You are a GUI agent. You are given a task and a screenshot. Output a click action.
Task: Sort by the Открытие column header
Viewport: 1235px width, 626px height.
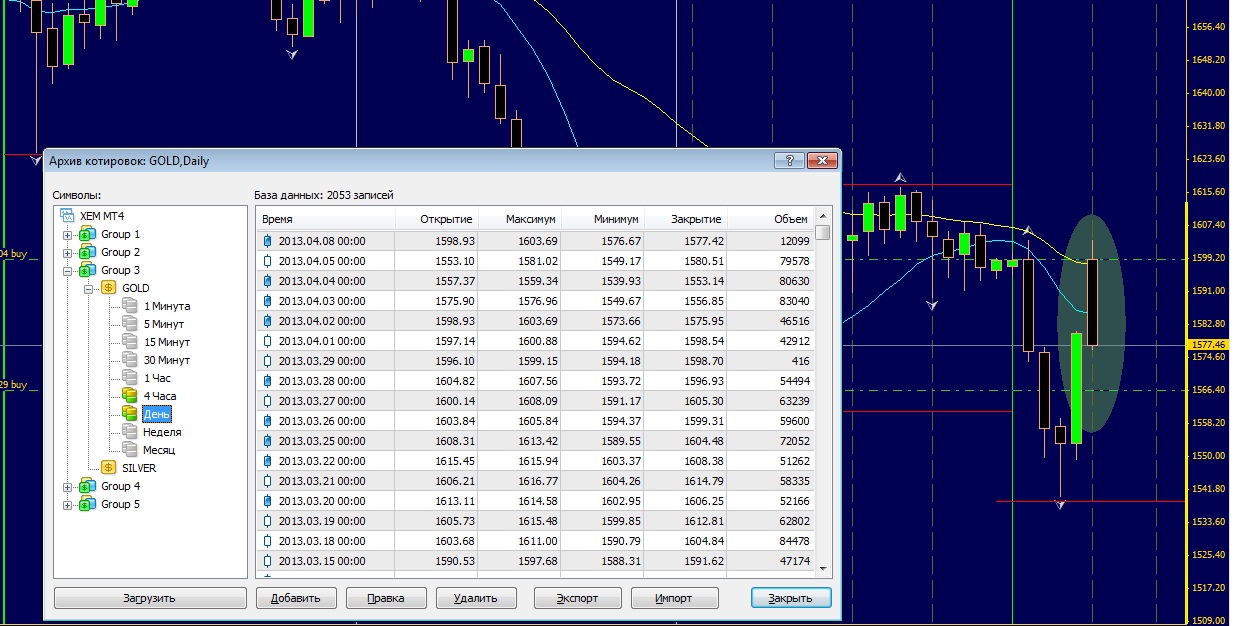(437, 219)
